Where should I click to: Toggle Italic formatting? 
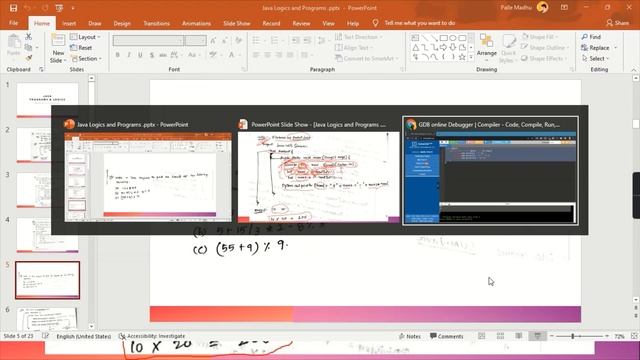(129, 54)
